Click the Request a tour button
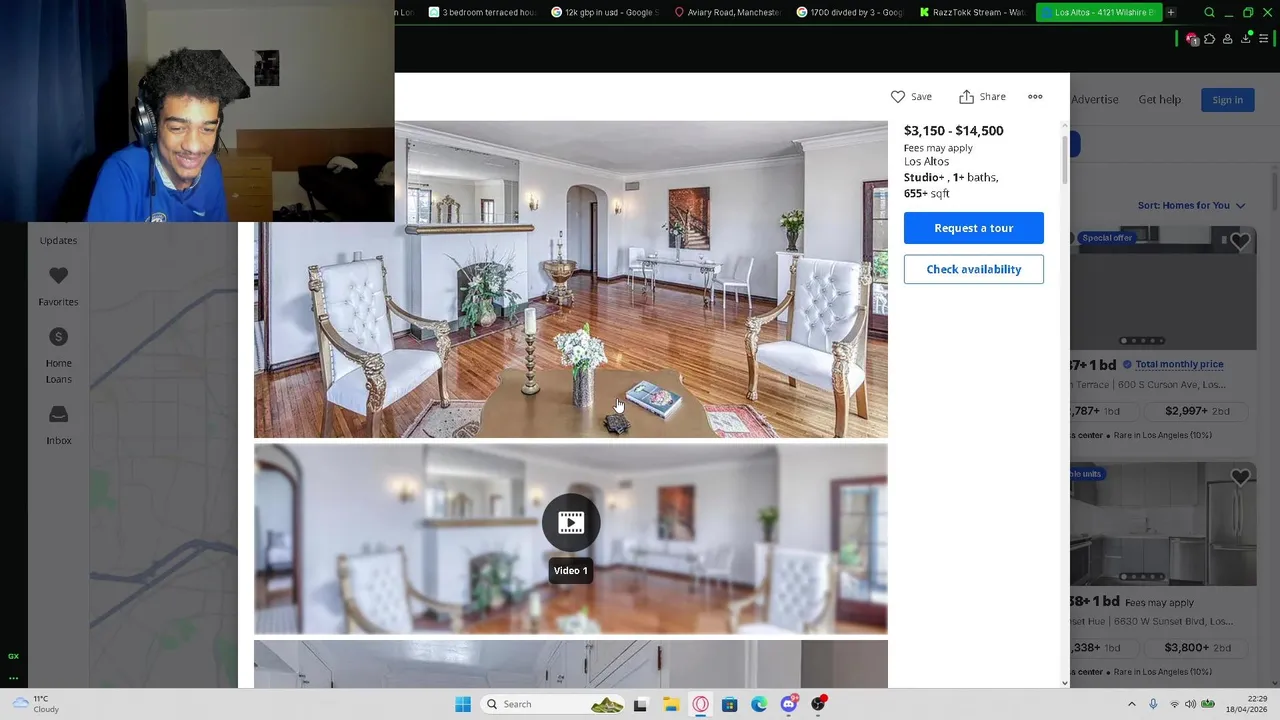 point(974,228)
